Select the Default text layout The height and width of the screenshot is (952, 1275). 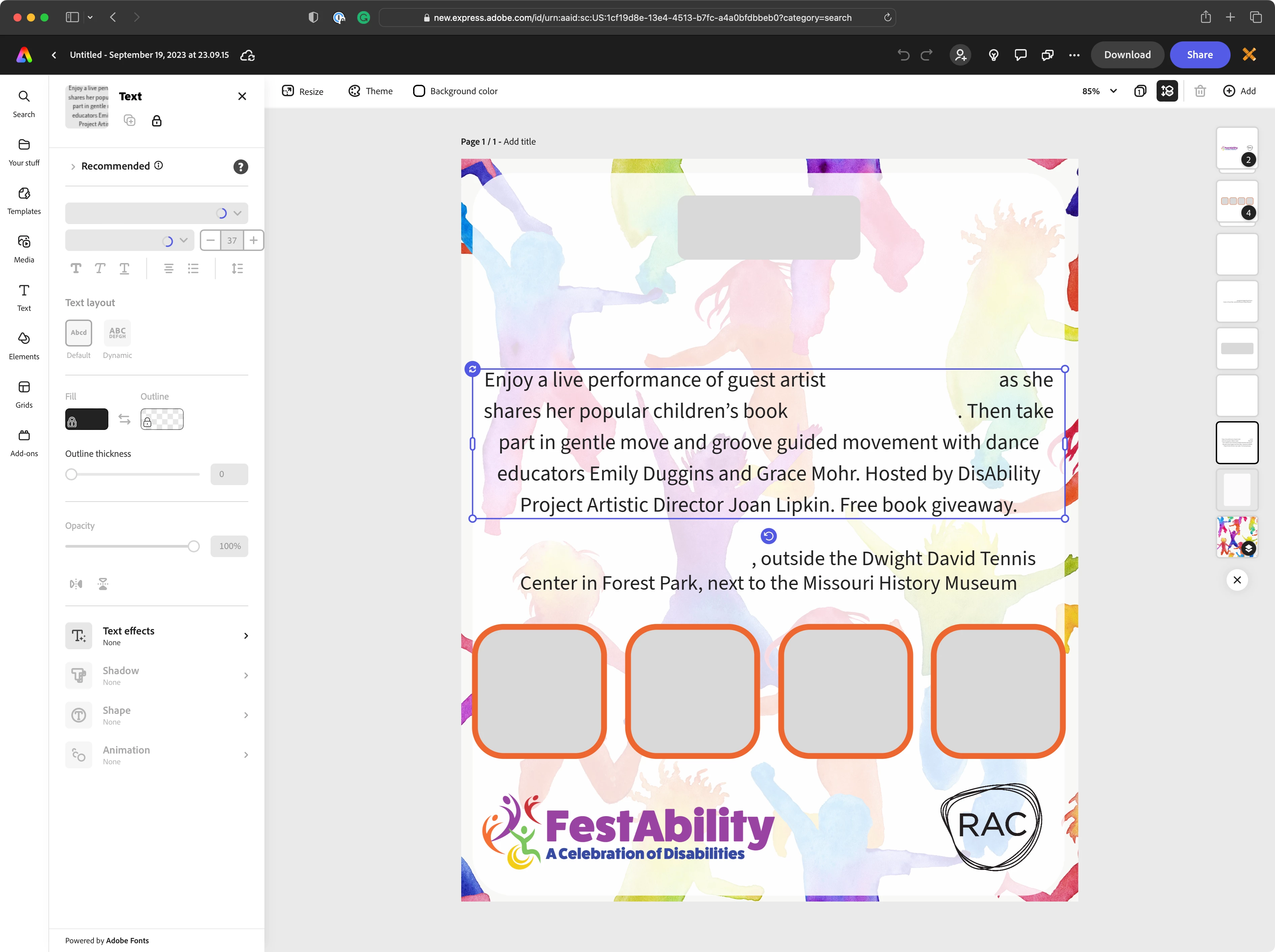coord(79,333)
